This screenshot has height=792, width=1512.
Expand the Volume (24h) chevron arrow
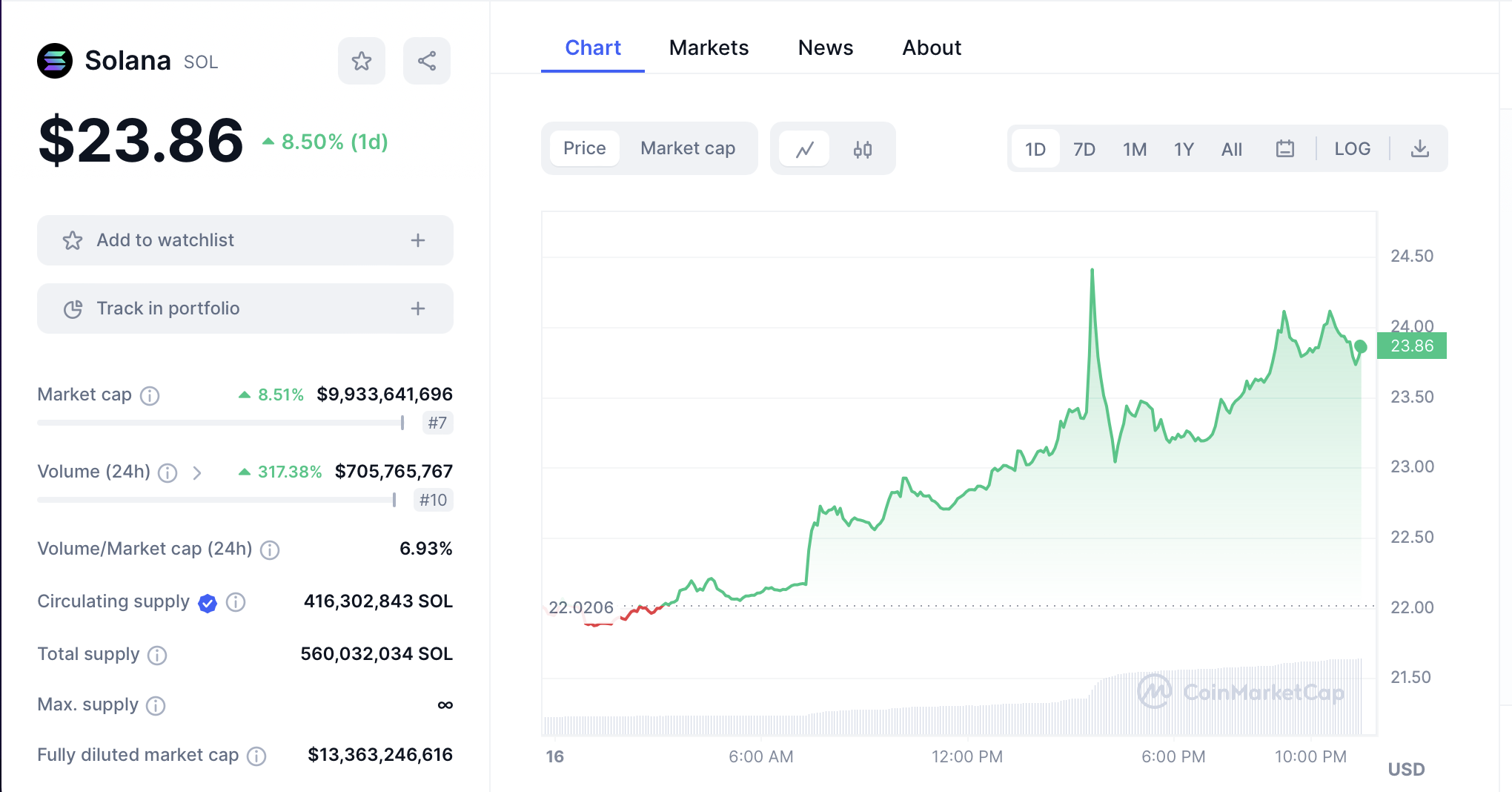(x=197, y=473)
